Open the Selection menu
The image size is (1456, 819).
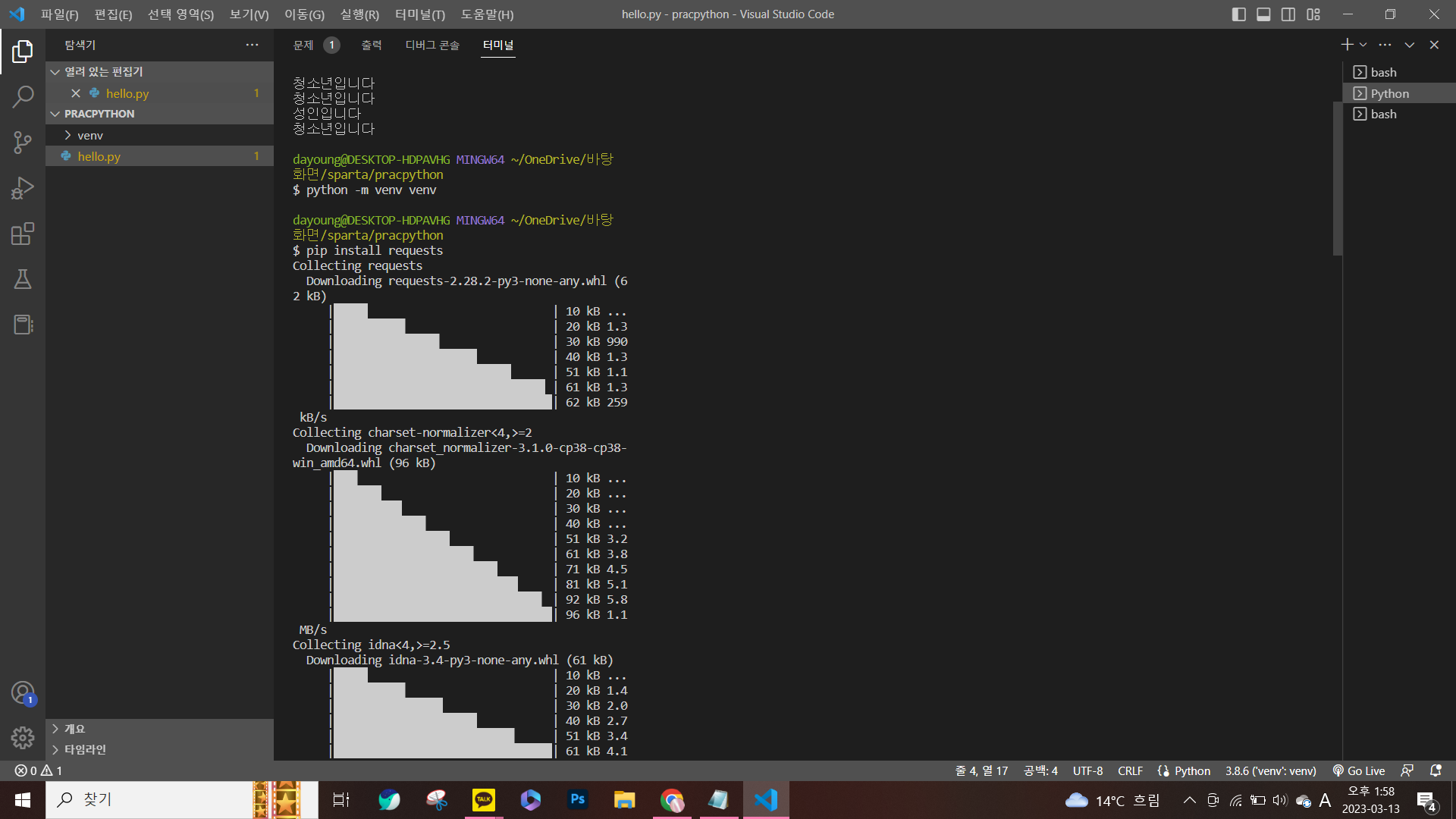click(180, 14)
